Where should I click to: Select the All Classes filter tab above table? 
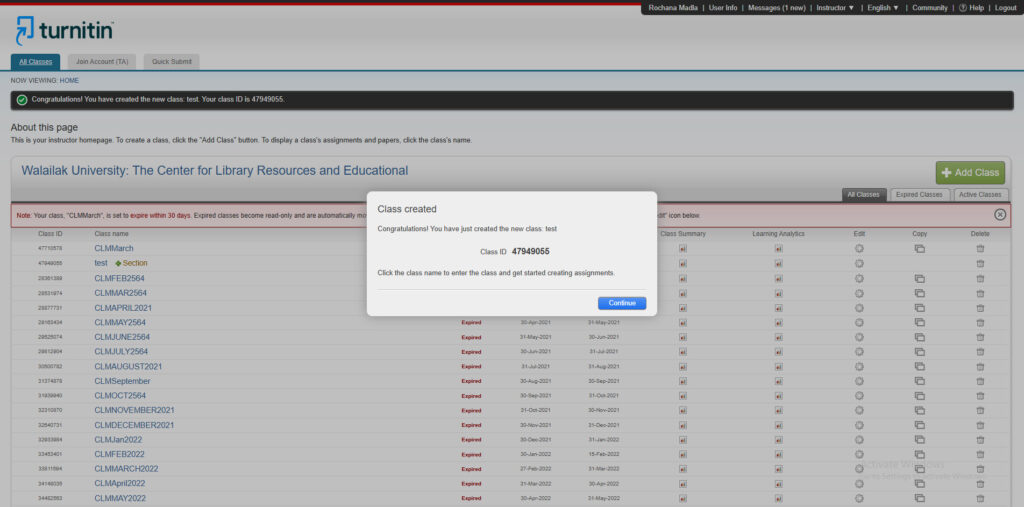pyautogui.click(x=863, y=195)
